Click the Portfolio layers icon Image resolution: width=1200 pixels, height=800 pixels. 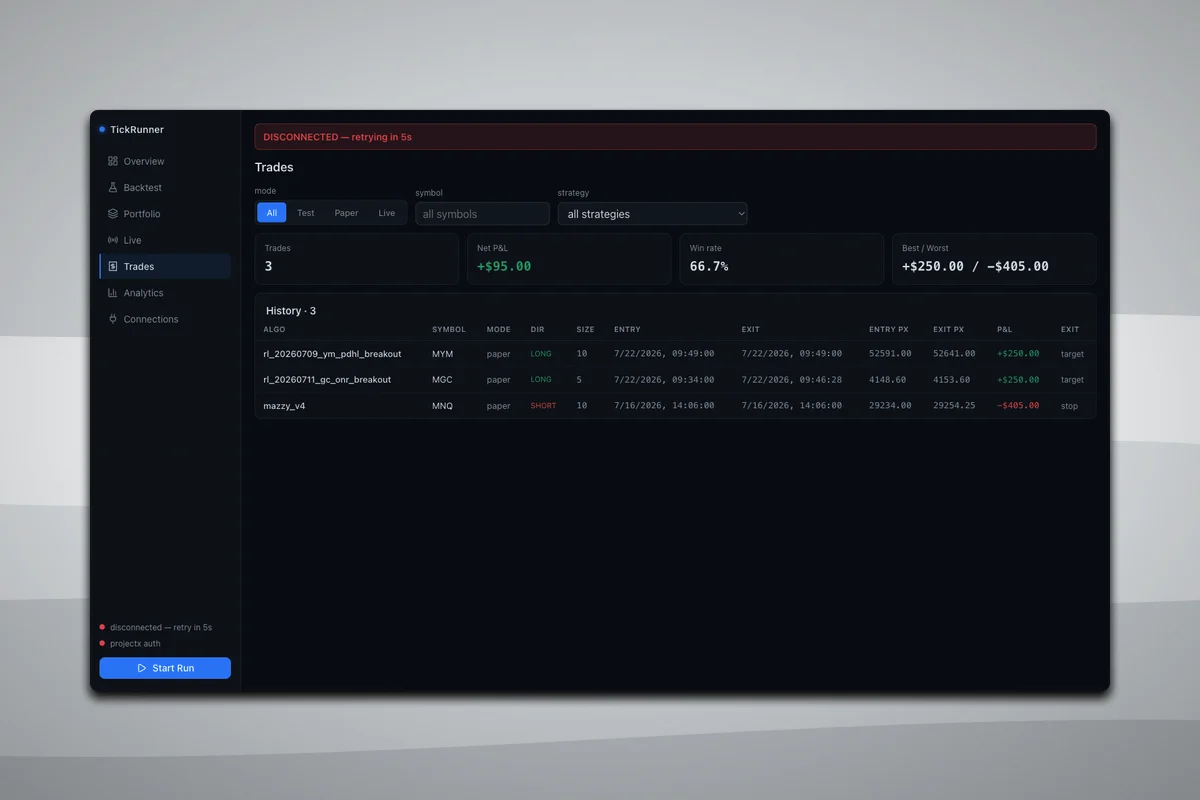click(113, 214)
